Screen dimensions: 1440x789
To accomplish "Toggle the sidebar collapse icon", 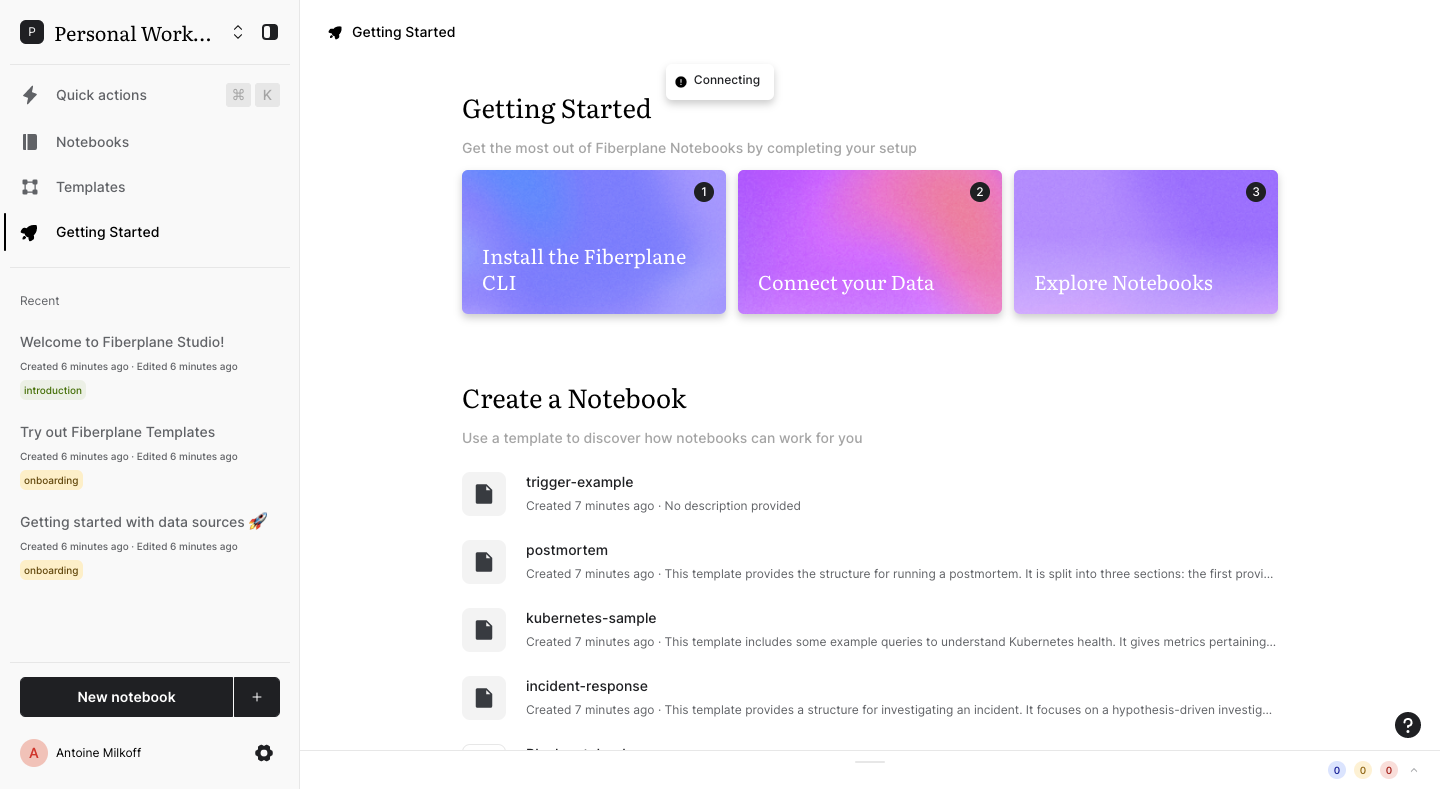I will pos(269,32).
